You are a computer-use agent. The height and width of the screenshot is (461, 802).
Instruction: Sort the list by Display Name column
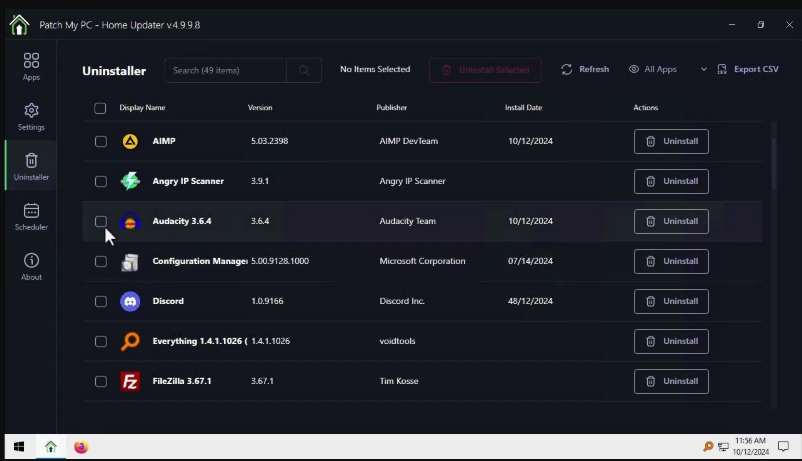pos(142,108)
